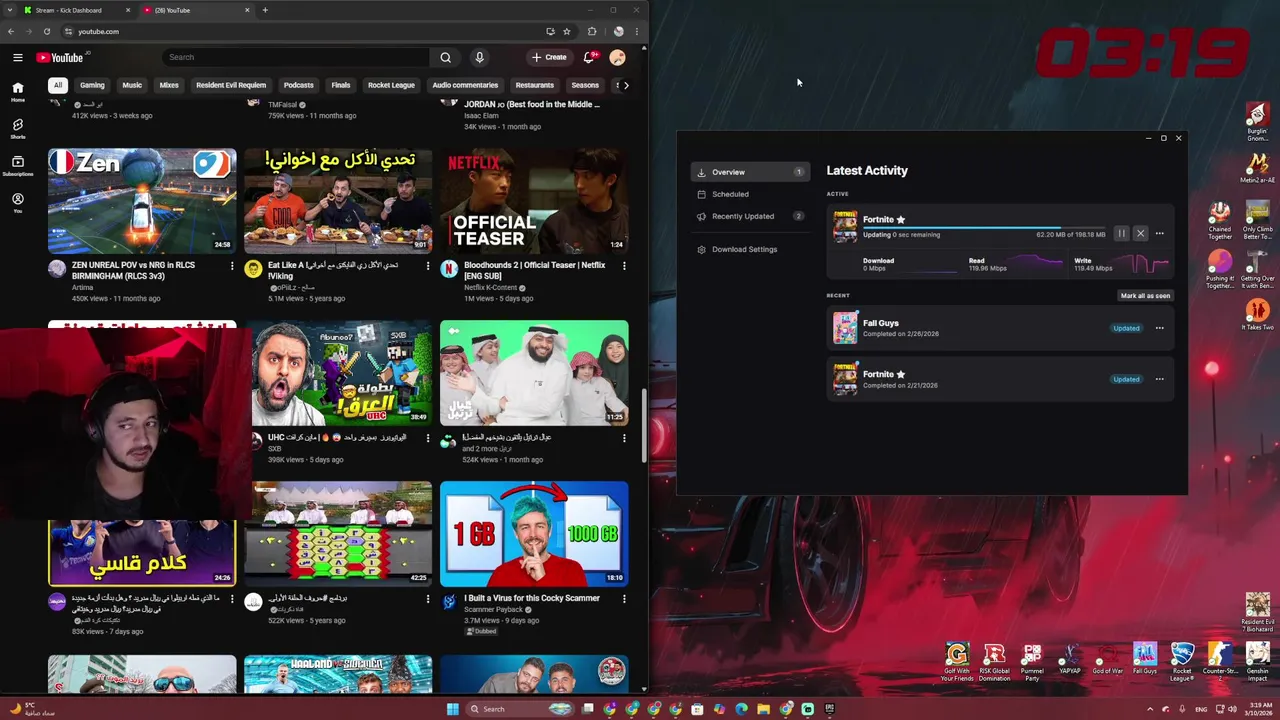Screen dimensions: 1280x720
Task: Open the Genshin Impact desktop shortcut
Action: pyautogui.click(x=1257, y=662)
